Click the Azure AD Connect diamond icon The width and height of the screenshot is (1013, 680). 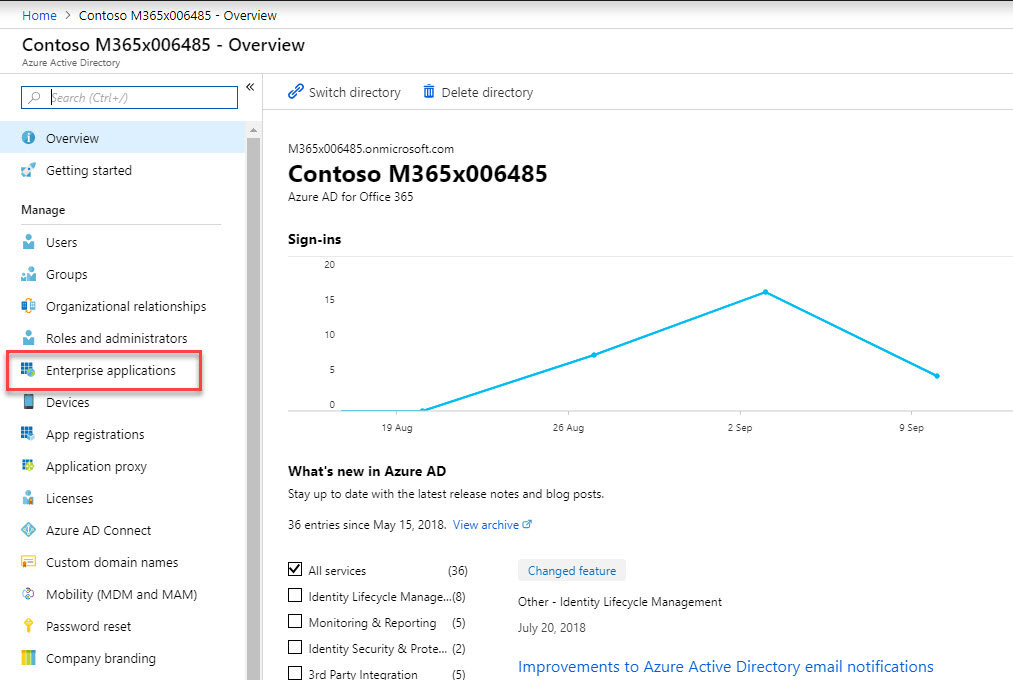(28, 530)
